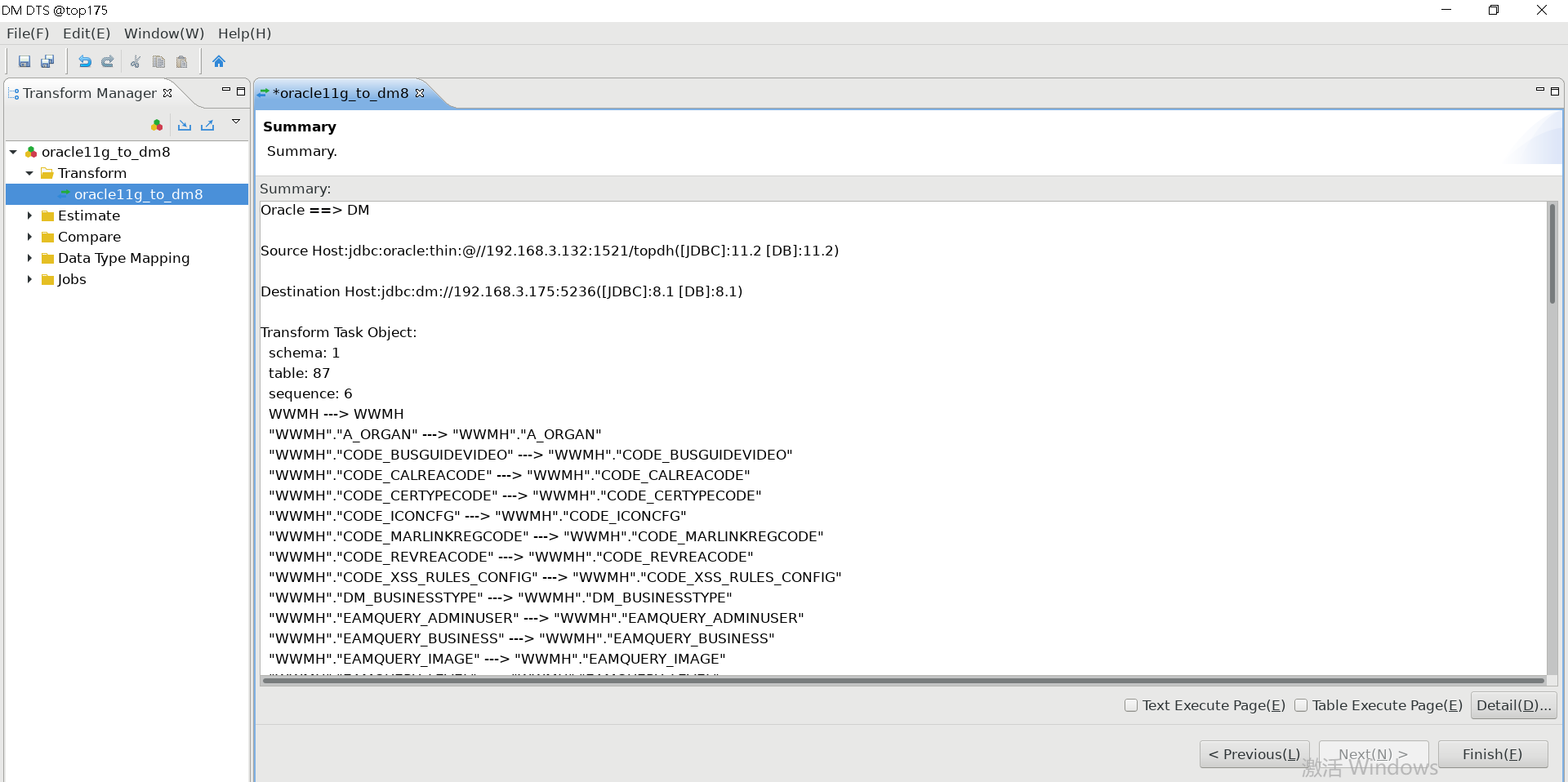Click the Source Host line in summary
The width and height of the screenshot is (1568, 782).
pos(550,251)
